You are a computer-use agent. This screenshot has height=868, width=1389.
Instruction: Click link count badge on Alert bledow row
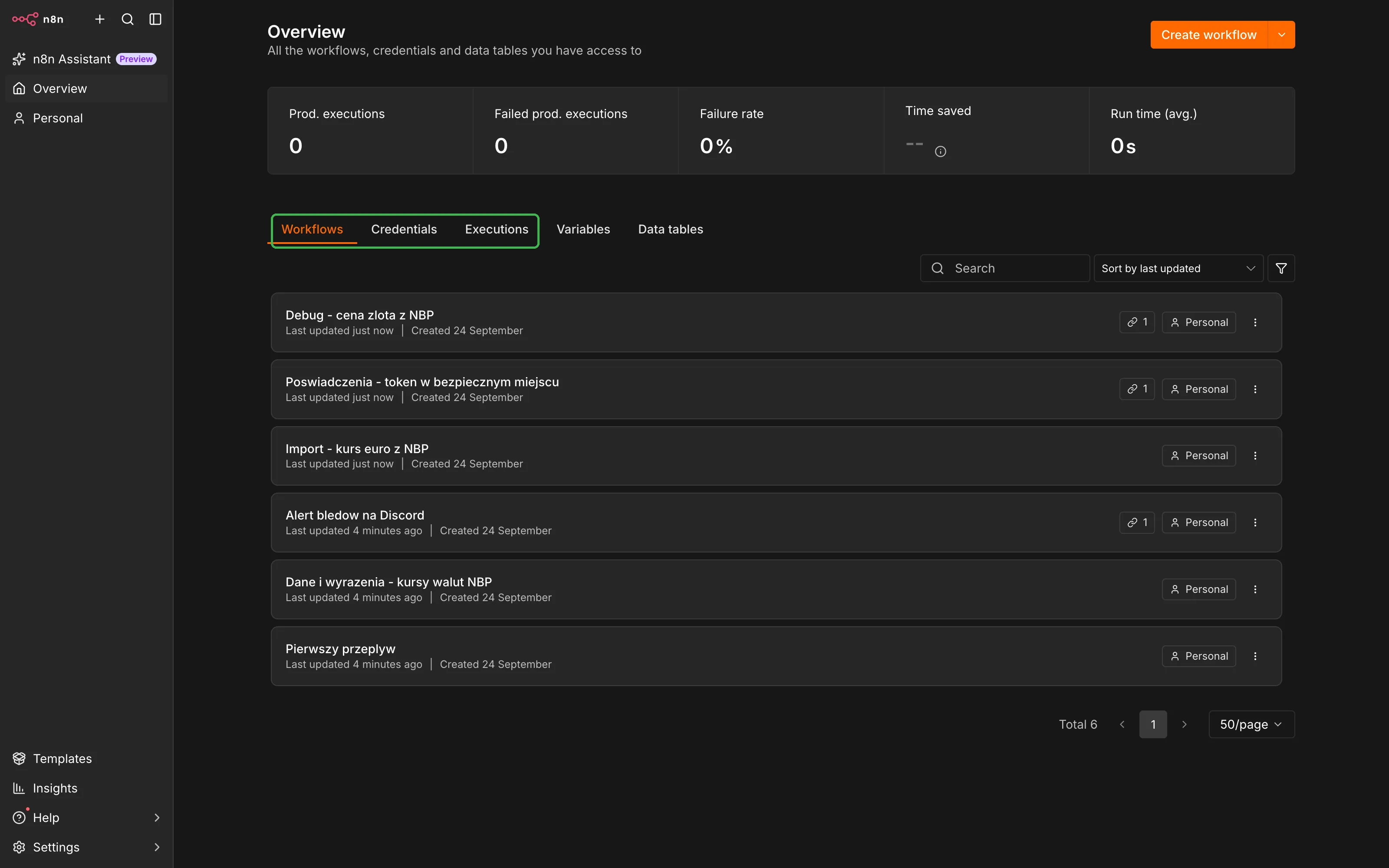click(1137, 523)
